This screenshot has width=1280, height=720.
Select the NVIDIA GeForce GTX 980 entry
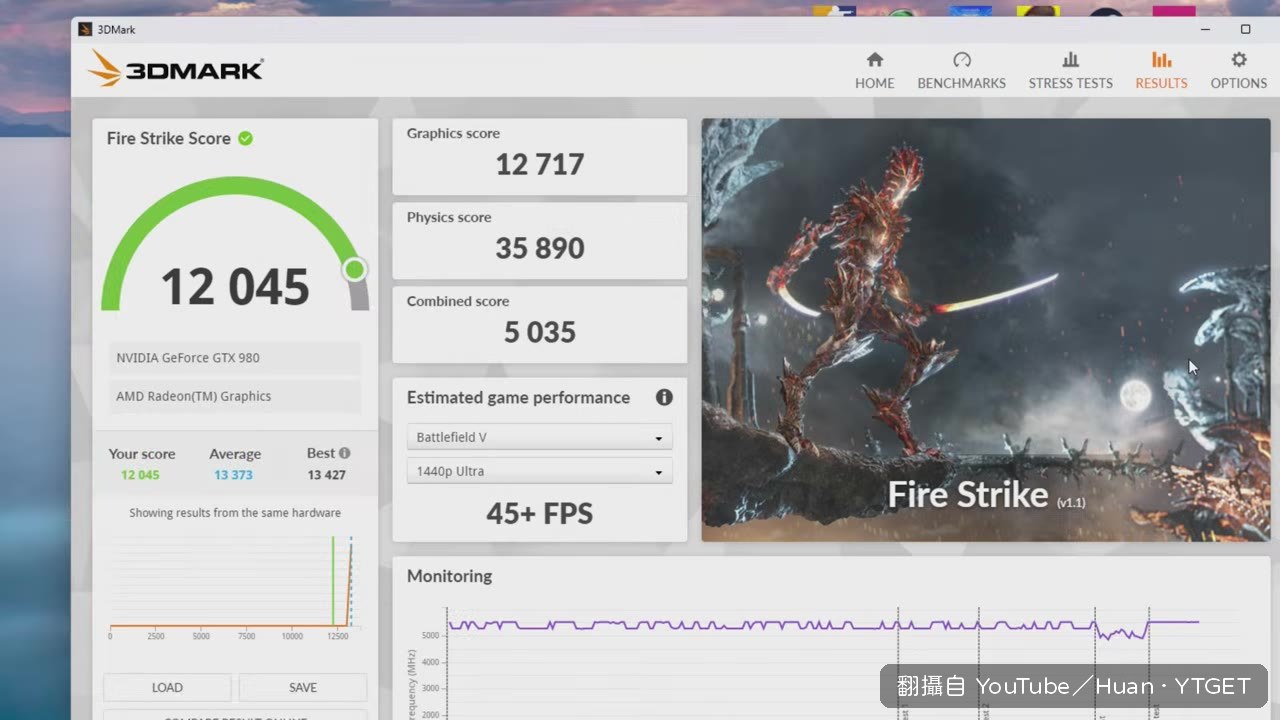click(x=235, y=358)
